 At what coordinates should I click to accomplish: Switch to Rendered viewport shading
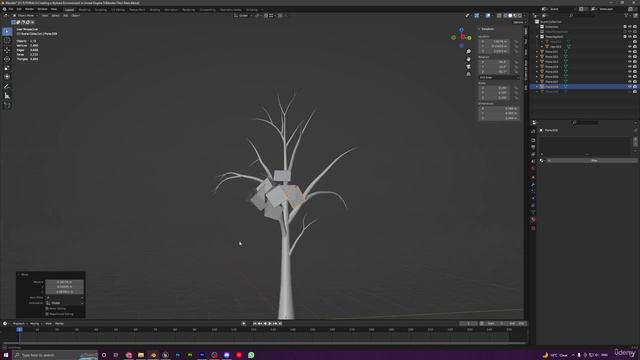pos(520,16)
